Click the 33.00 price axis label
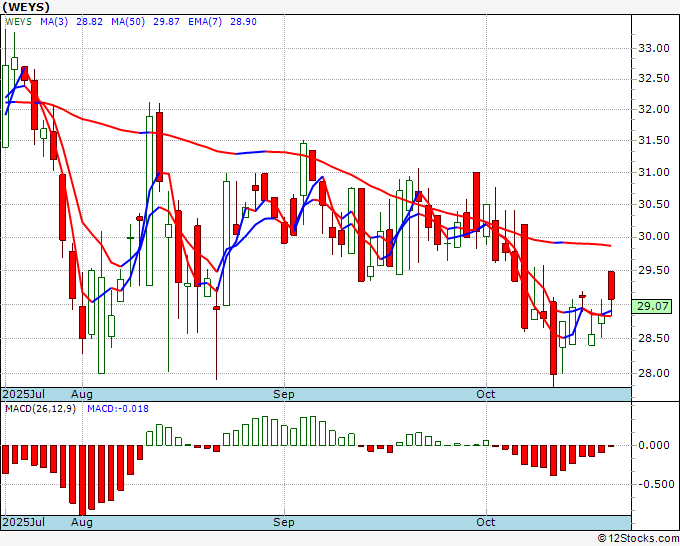Screen dimensions: 680x546 point(654,48)
